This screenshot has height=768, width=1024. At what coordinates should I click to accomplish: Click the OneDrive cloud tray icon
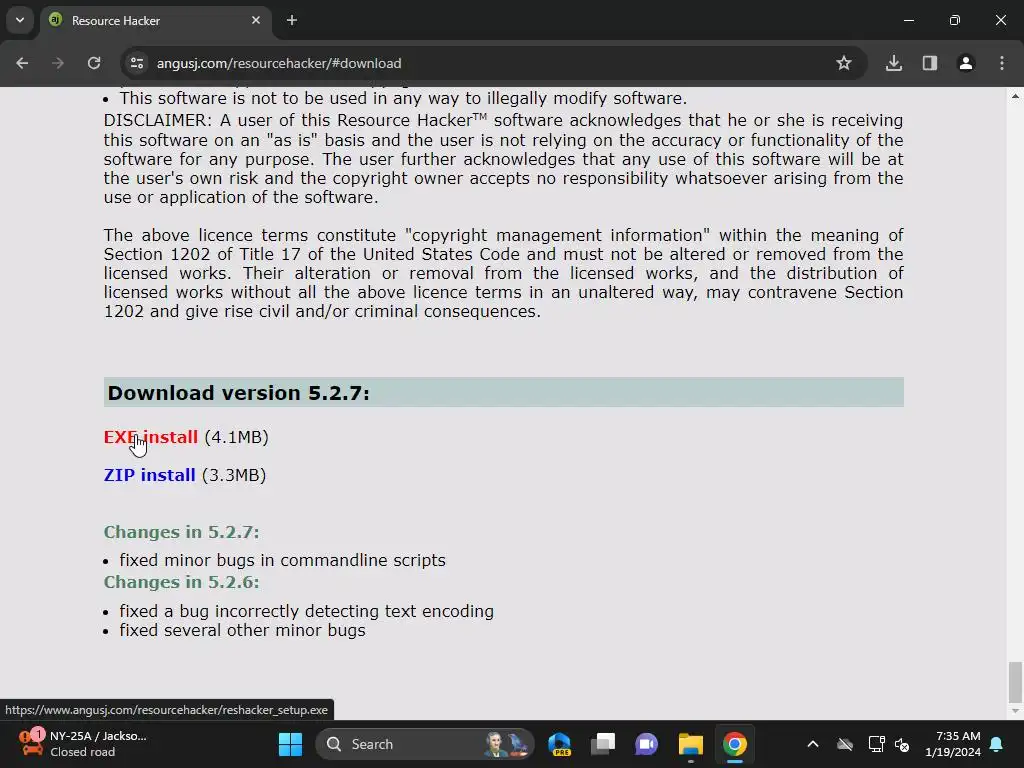[845, 744]
